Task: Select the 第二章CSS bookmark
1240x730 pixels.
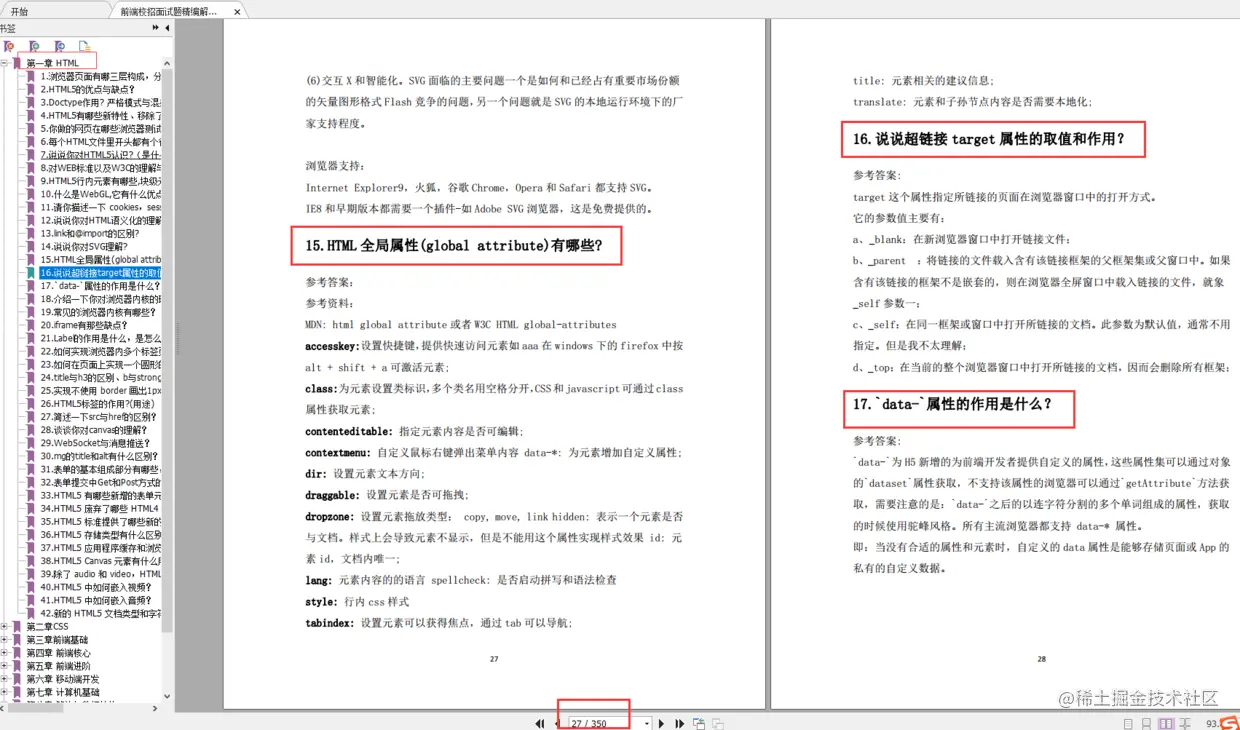Action: 47,627
